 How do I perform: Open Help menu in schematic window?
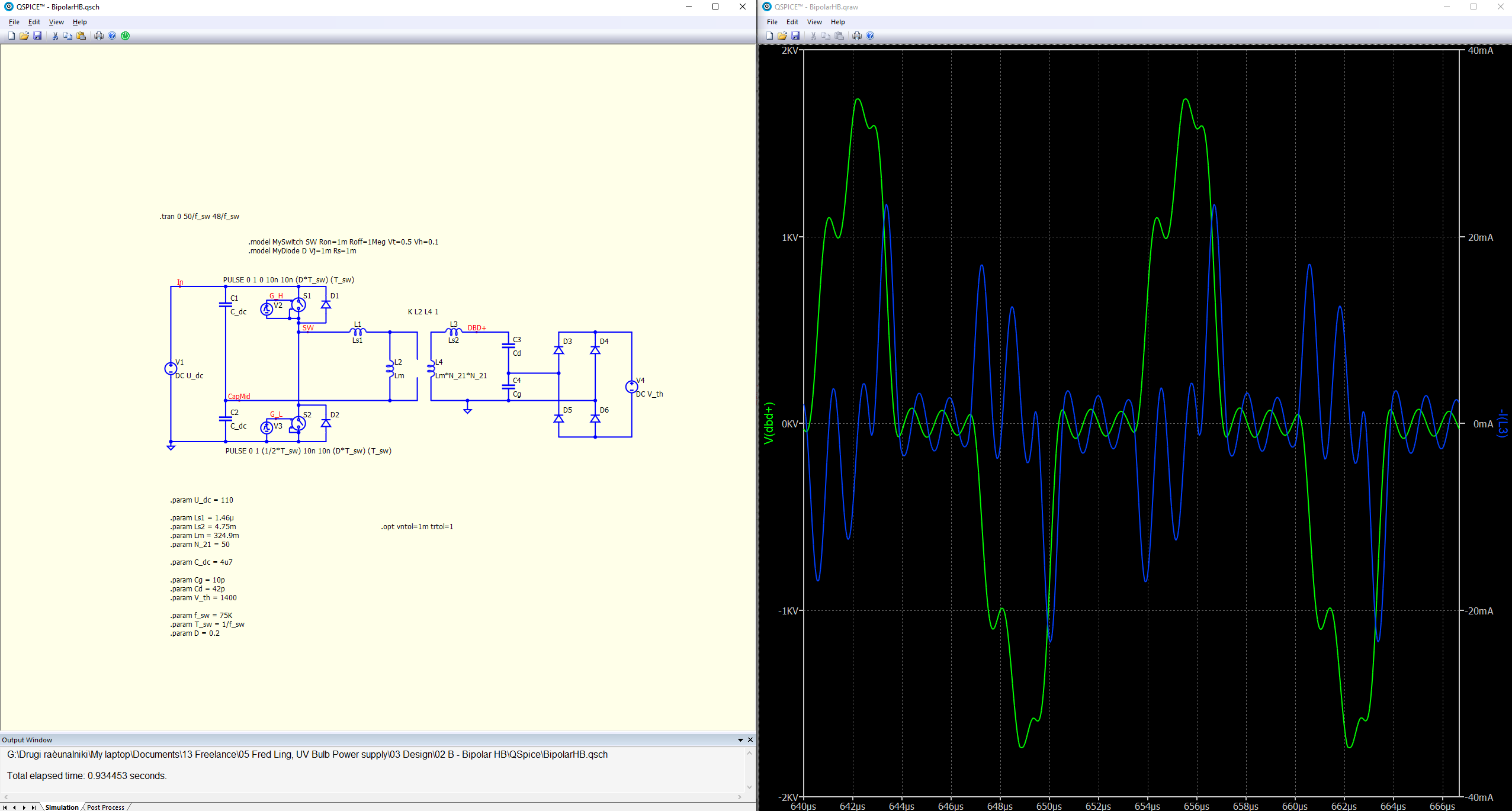[80, 22]
